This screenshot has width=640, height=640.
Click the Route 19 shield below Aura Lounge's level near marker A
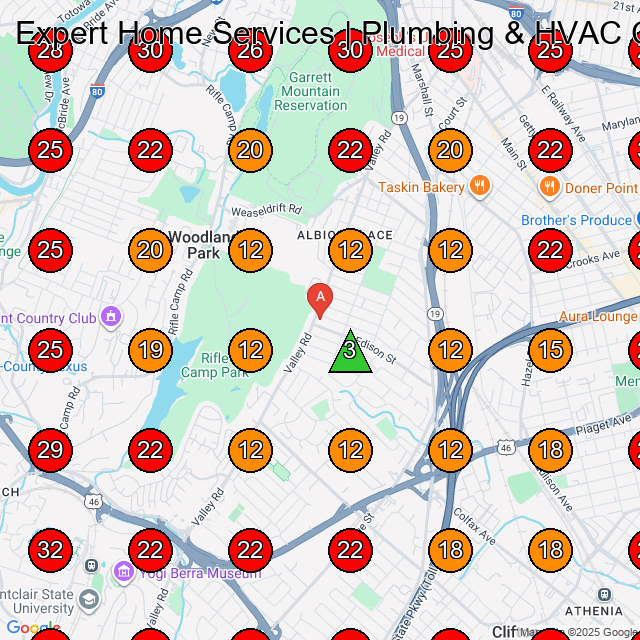[x=435, y=314]
